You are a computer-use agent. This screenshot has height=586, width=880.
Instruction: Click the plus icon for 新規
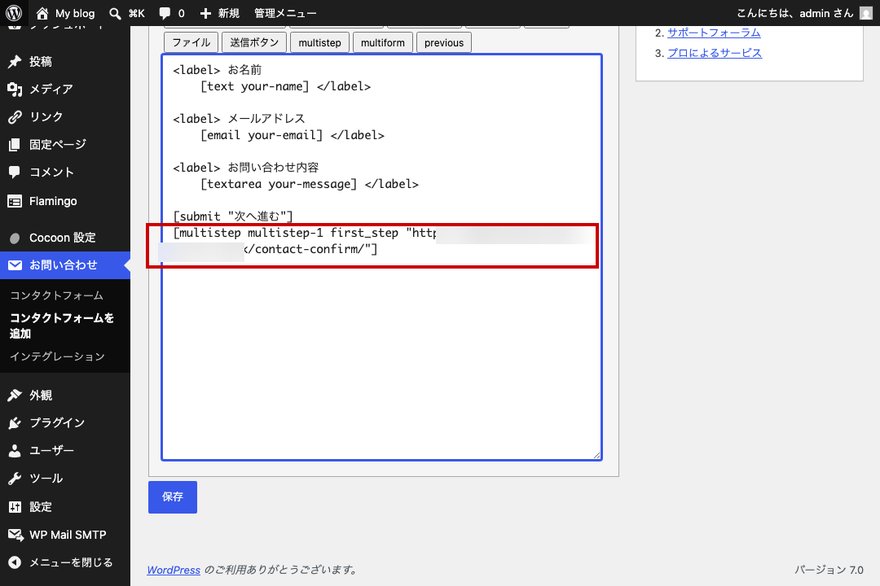pyautogui.click(x=205, y=13)
